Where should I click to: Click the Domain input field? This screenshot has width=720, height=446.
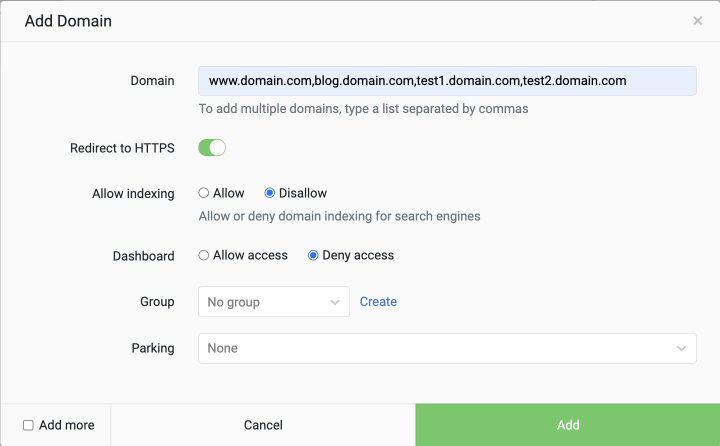coord(447,81)
